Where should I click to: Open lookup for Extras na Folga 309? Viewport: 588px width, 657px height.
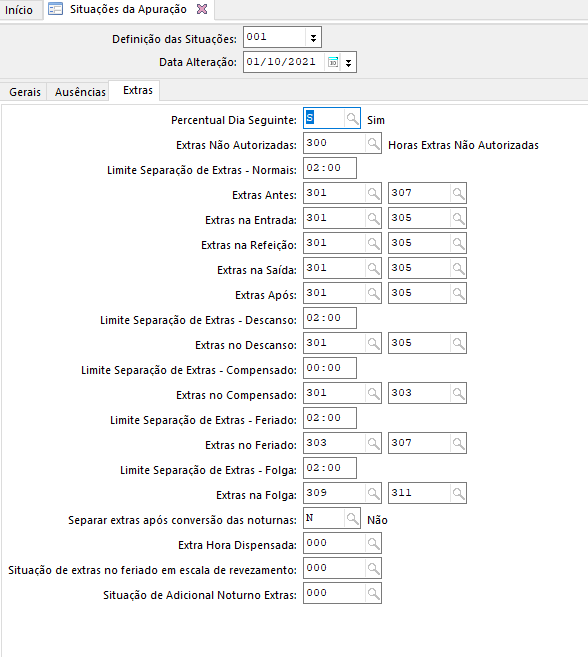tap(373, 494)
